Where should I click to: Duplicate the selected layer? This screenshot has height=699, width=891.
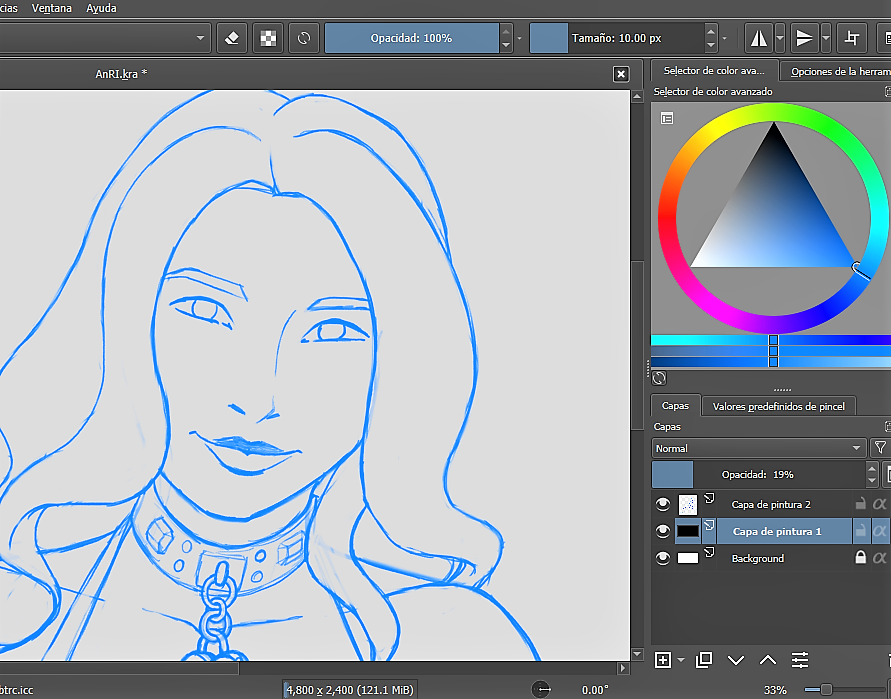coord(703,660)
